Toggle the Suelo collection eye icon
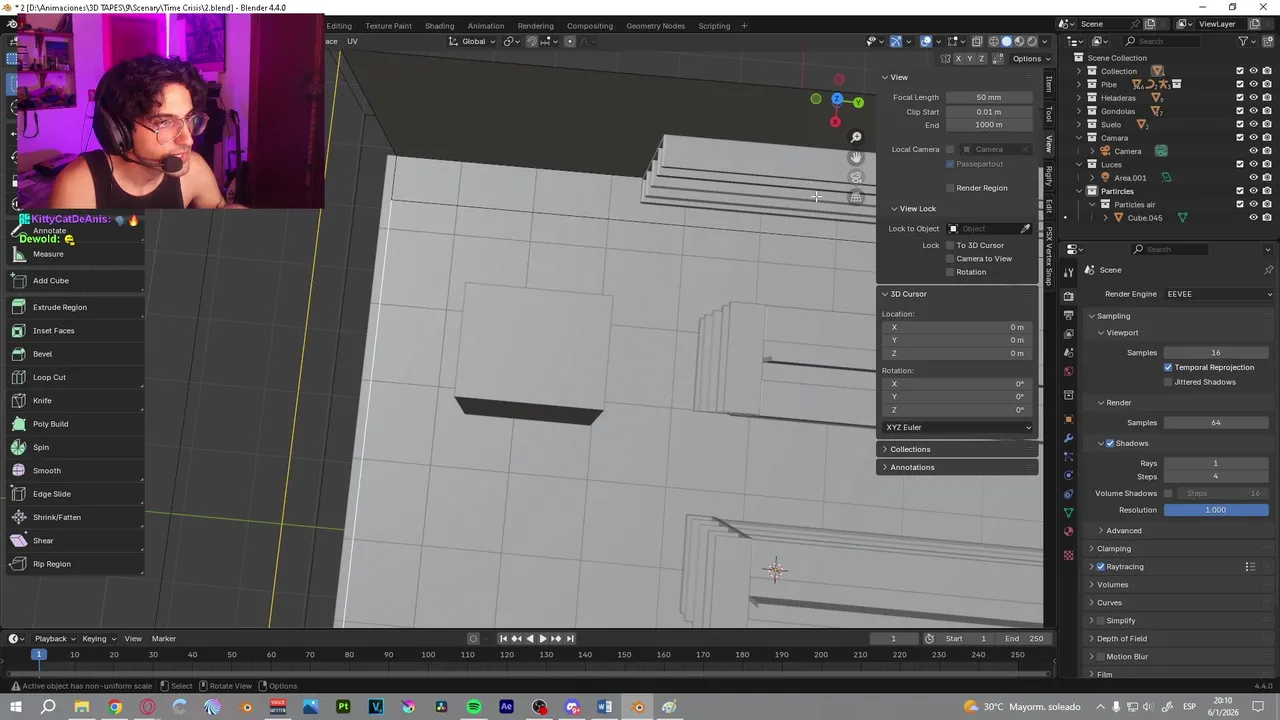 pyautogui.click(x=1253, y=125)
